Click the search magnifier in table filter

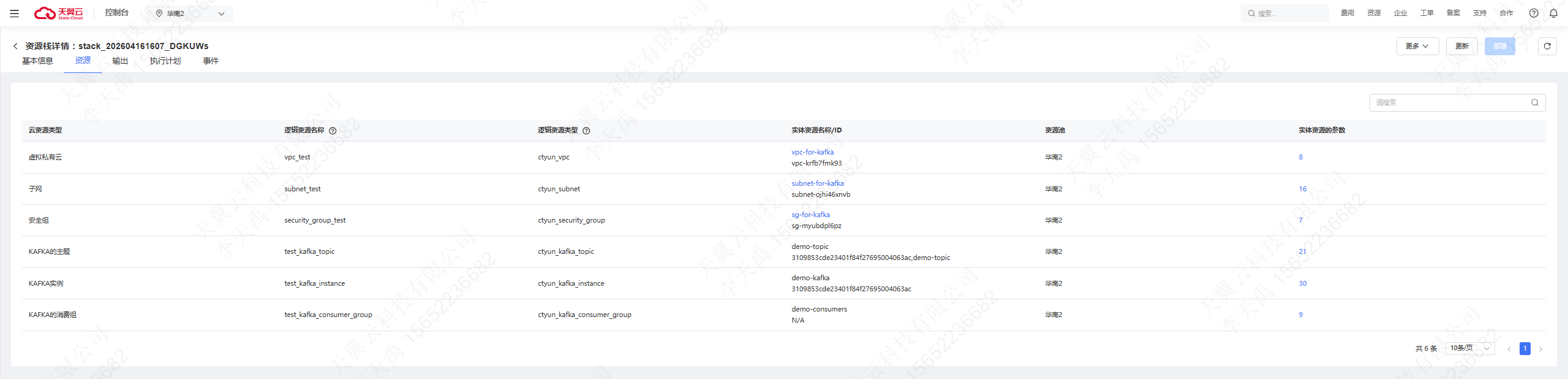tap(1535, 102)
